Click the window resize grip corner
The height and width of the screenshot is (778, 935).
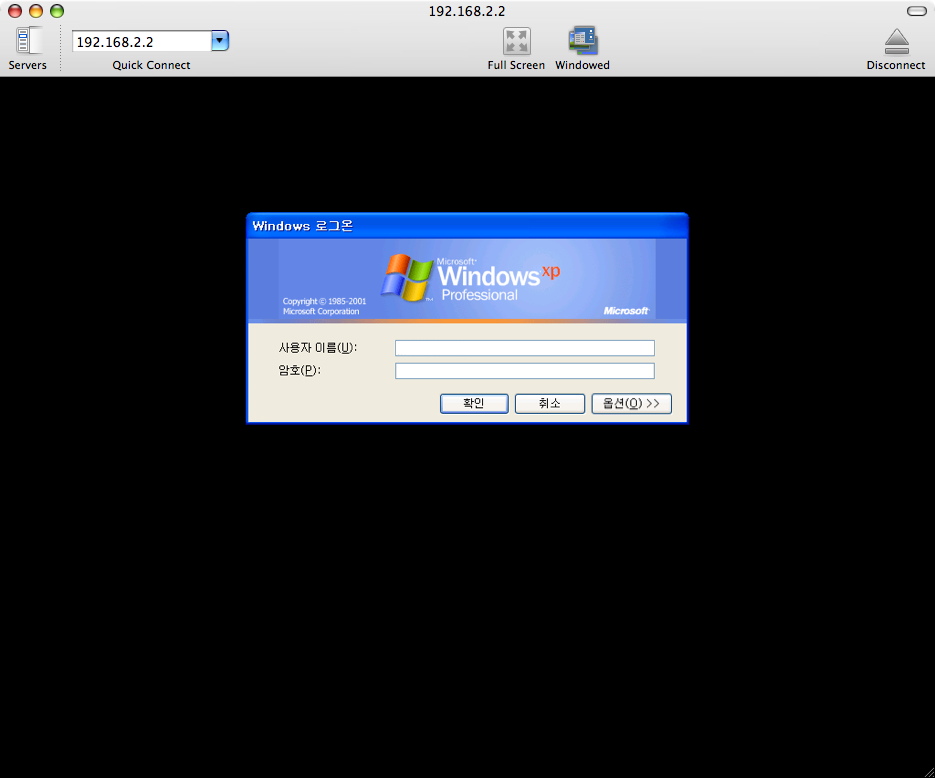point(928,771)
